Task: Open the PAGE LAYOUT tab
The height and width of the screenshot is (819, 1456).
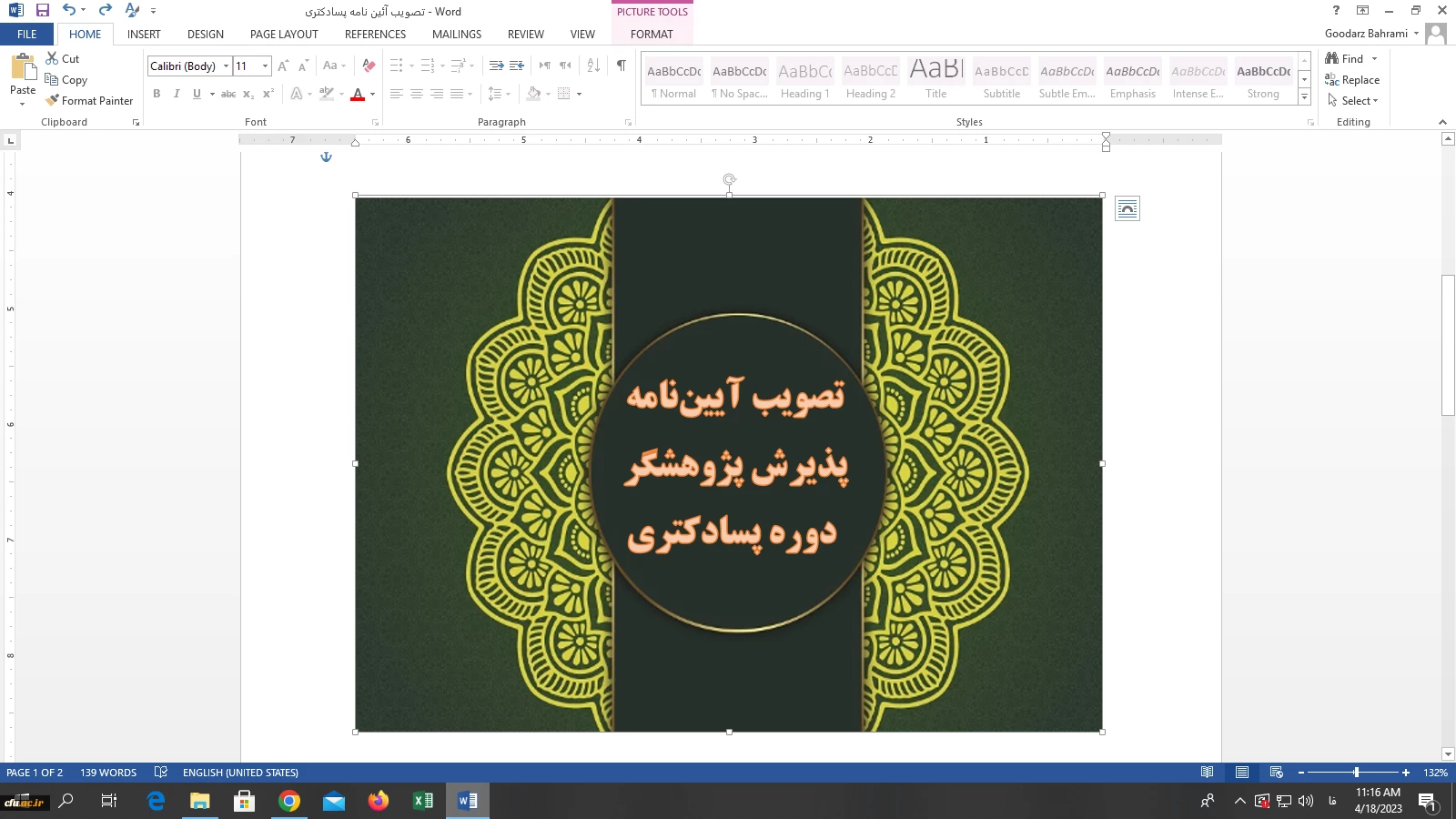Action: pyautogui.click(x=284, y=35)
